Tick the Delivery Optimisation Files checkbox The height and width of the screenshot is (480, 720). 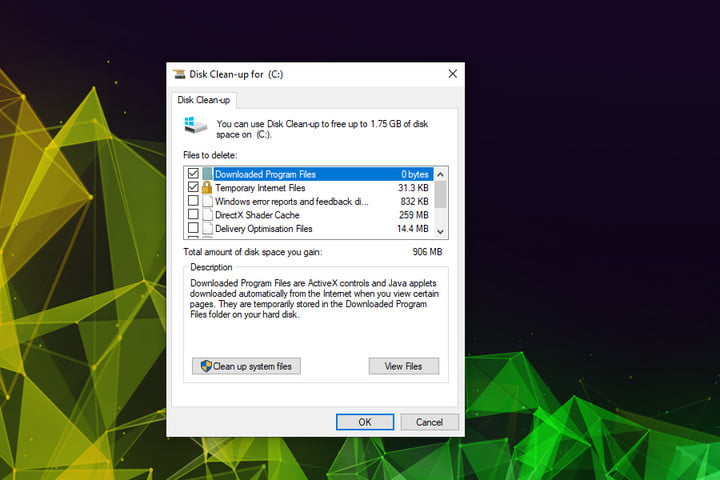pos(193,228)
